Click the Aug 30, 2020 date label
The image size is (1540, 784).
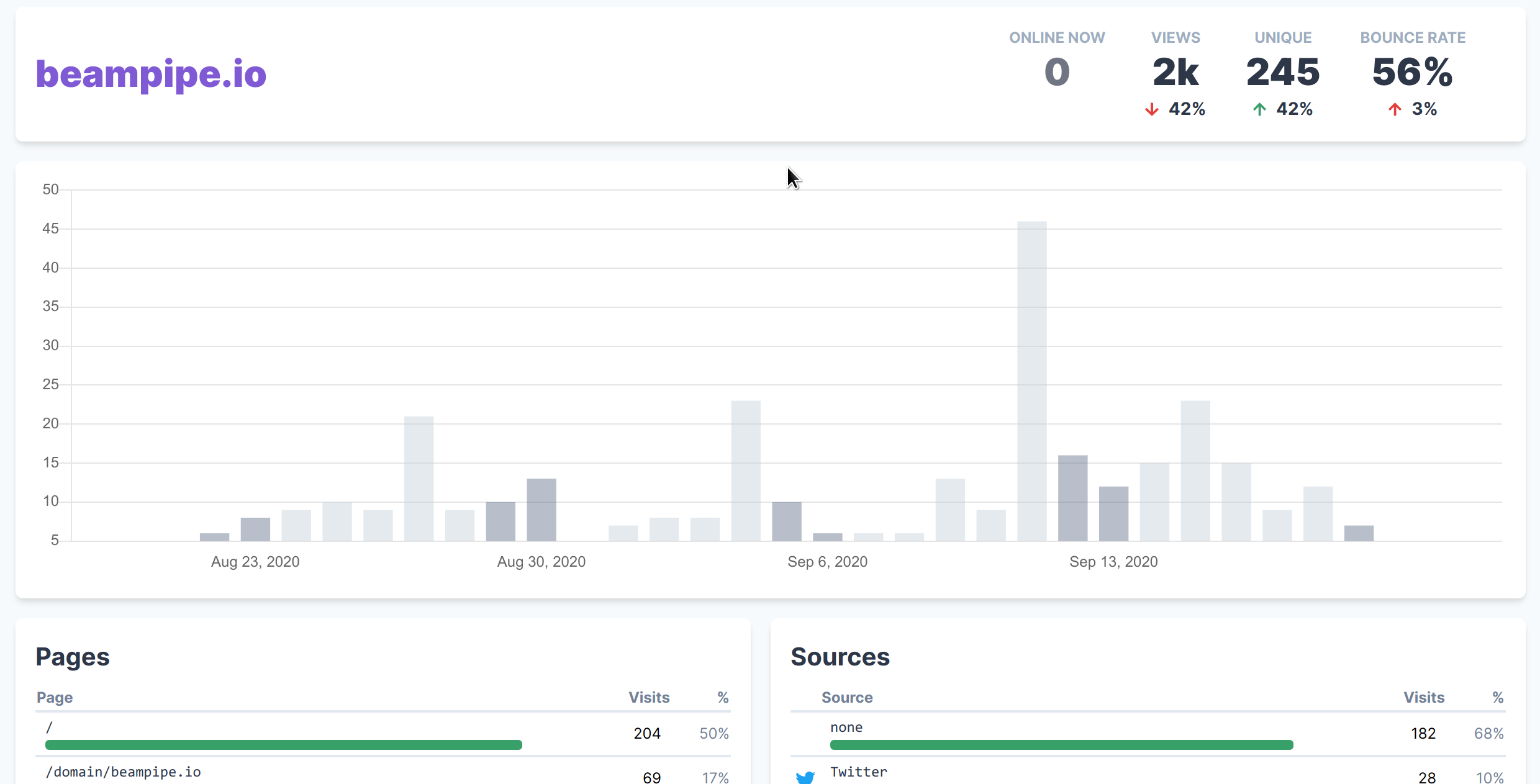[541, 562]
